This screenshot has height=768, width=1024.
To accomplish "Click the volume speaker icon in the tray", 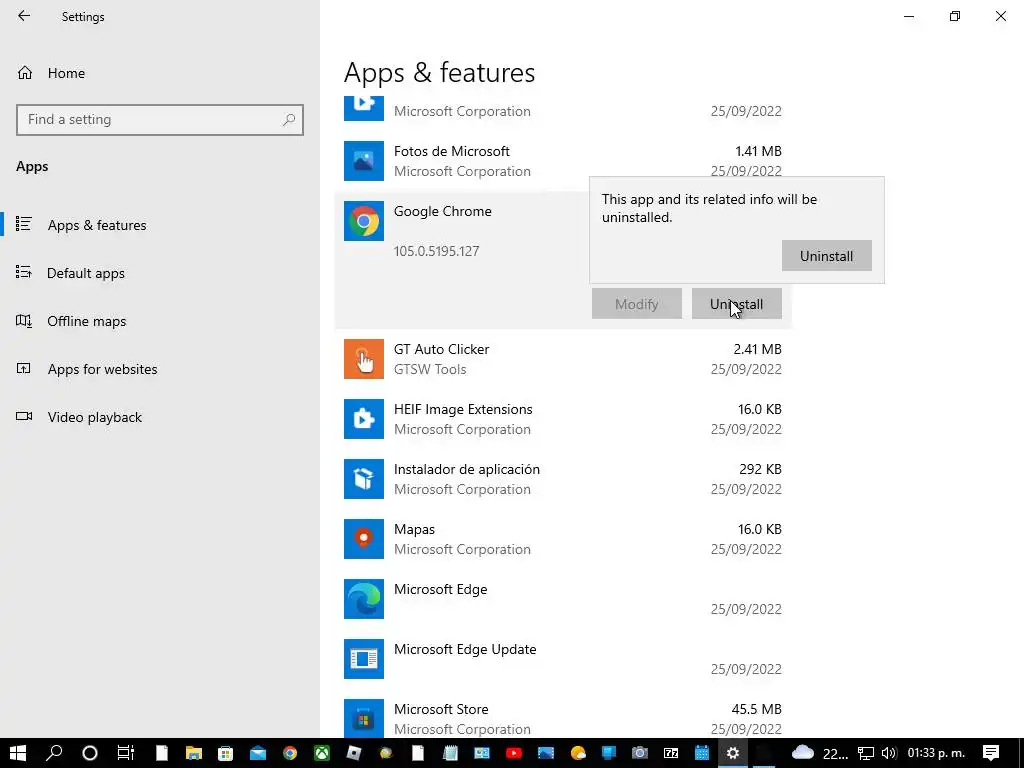I will 888,754.
